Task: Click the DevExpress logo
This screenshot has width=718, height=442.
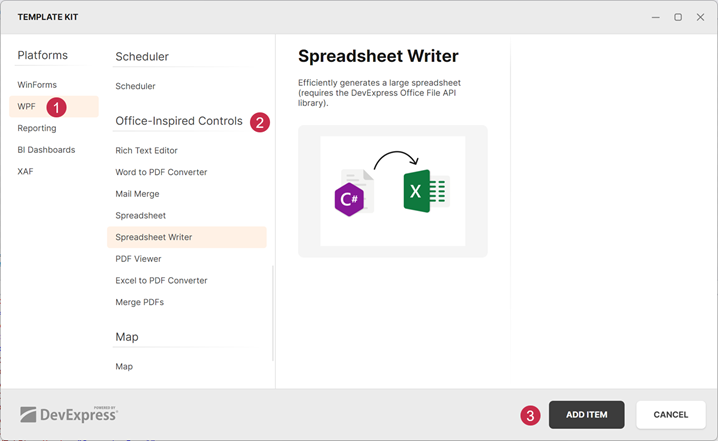Action: 69,415
